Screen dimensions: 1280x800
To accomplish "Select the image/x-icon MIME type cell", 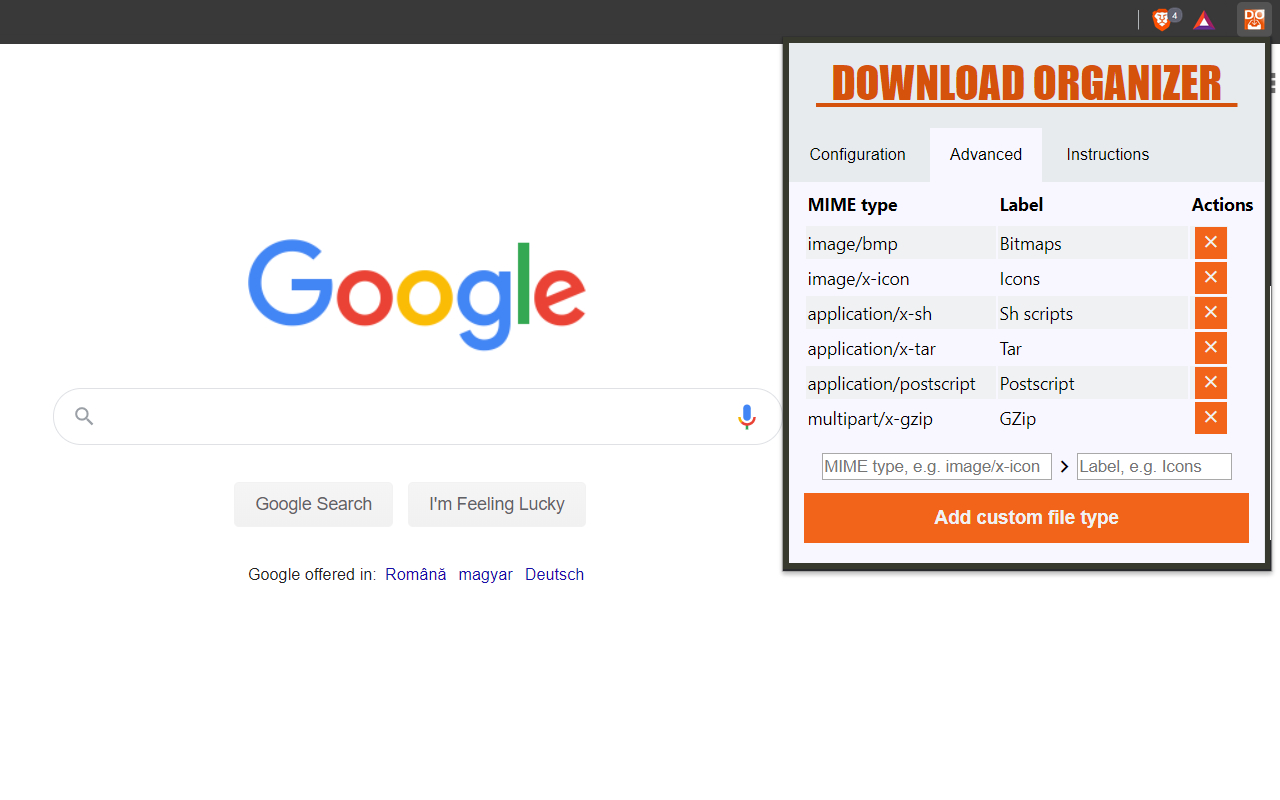I will (900, 278).
